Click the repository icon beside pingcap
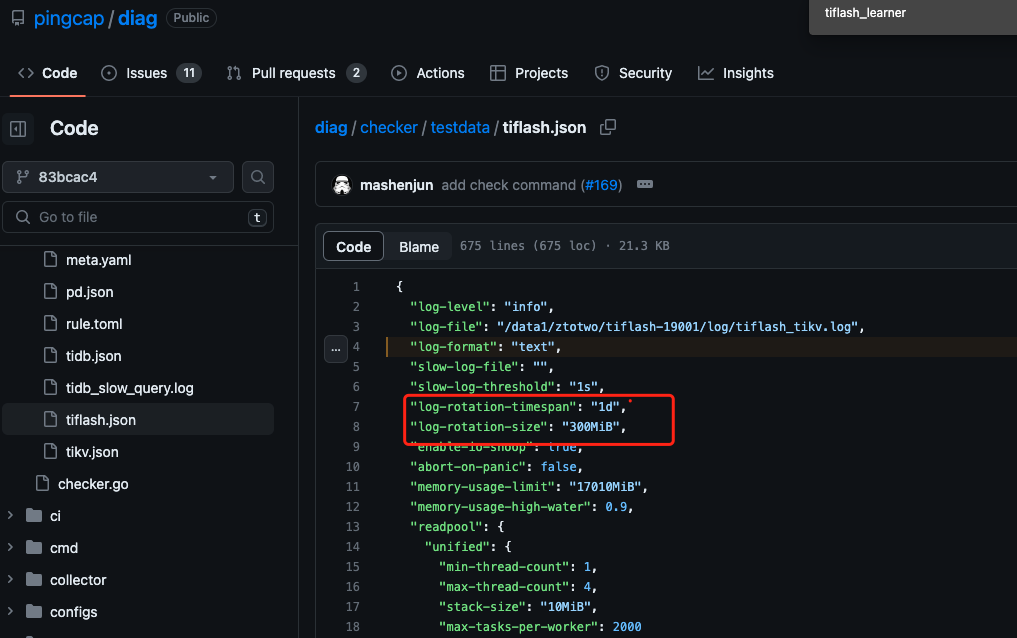1017x638 pixels. click(18, 18)
